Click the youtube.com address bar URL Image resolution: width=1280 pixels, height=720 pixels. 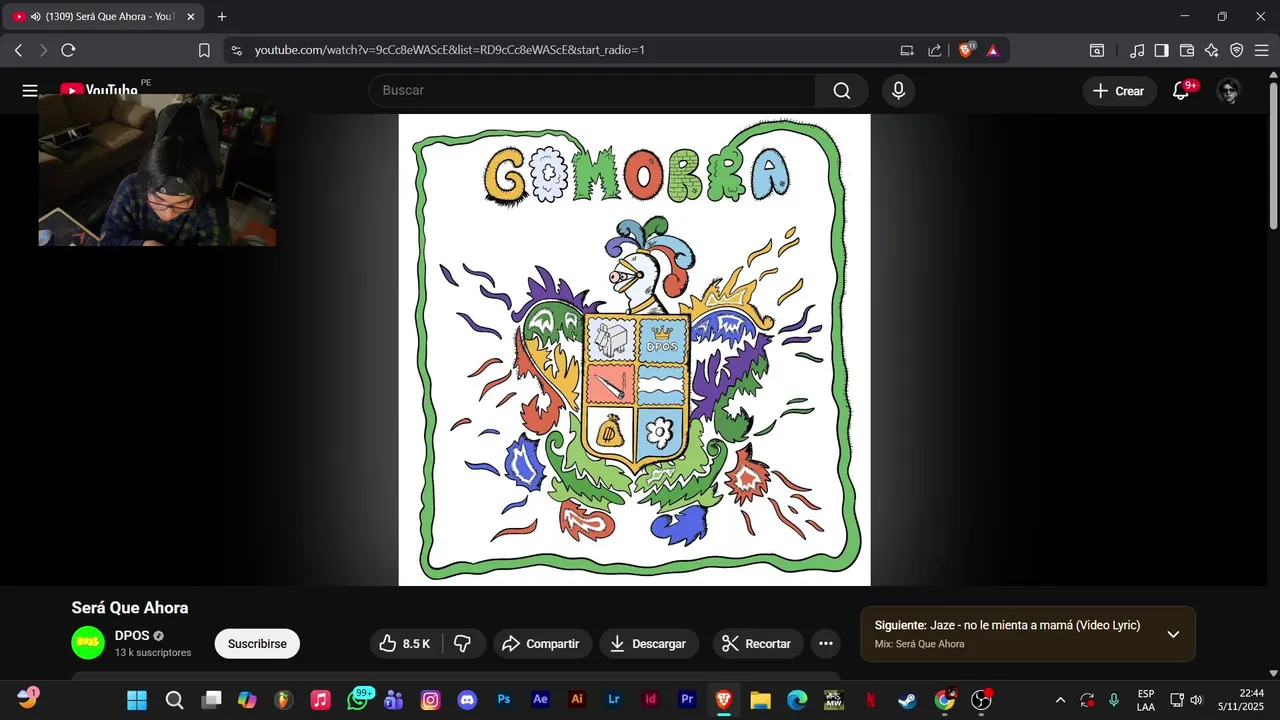click(449, 50)
